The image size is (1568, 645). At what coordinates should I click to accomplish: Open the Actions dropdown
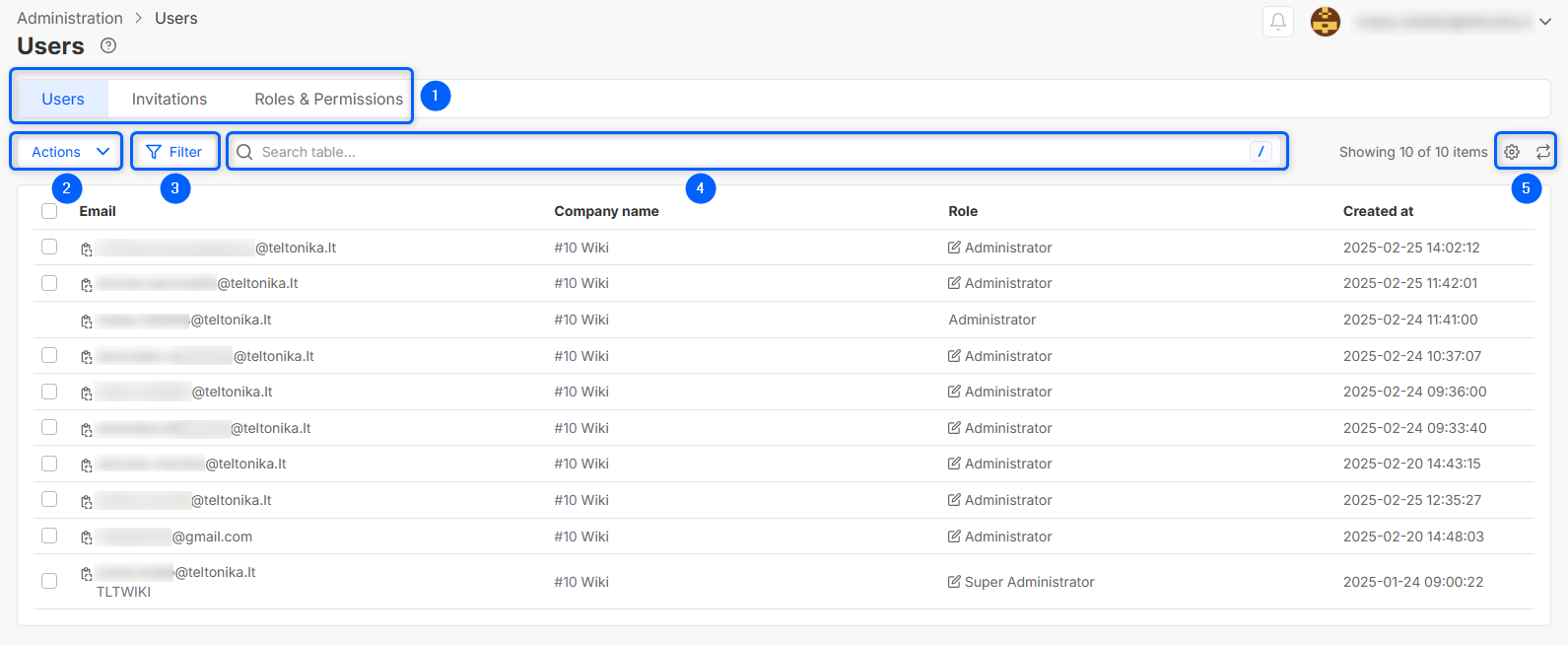pos(67,152)
